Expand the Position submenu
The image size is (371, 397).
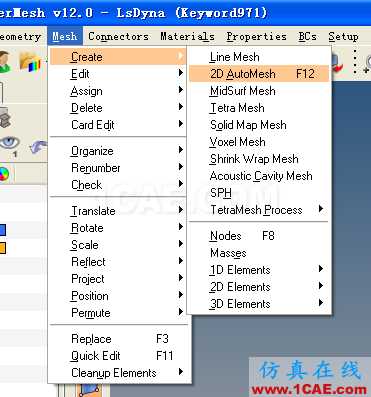tap(118, 296)
